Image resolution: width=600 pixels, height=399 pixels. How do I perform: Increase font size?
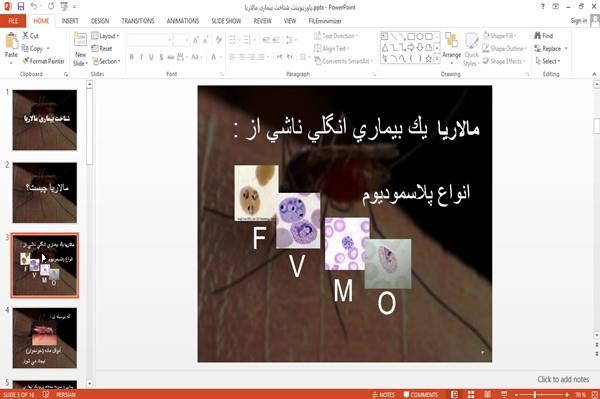pyautogui.click(x=196, y=40)
